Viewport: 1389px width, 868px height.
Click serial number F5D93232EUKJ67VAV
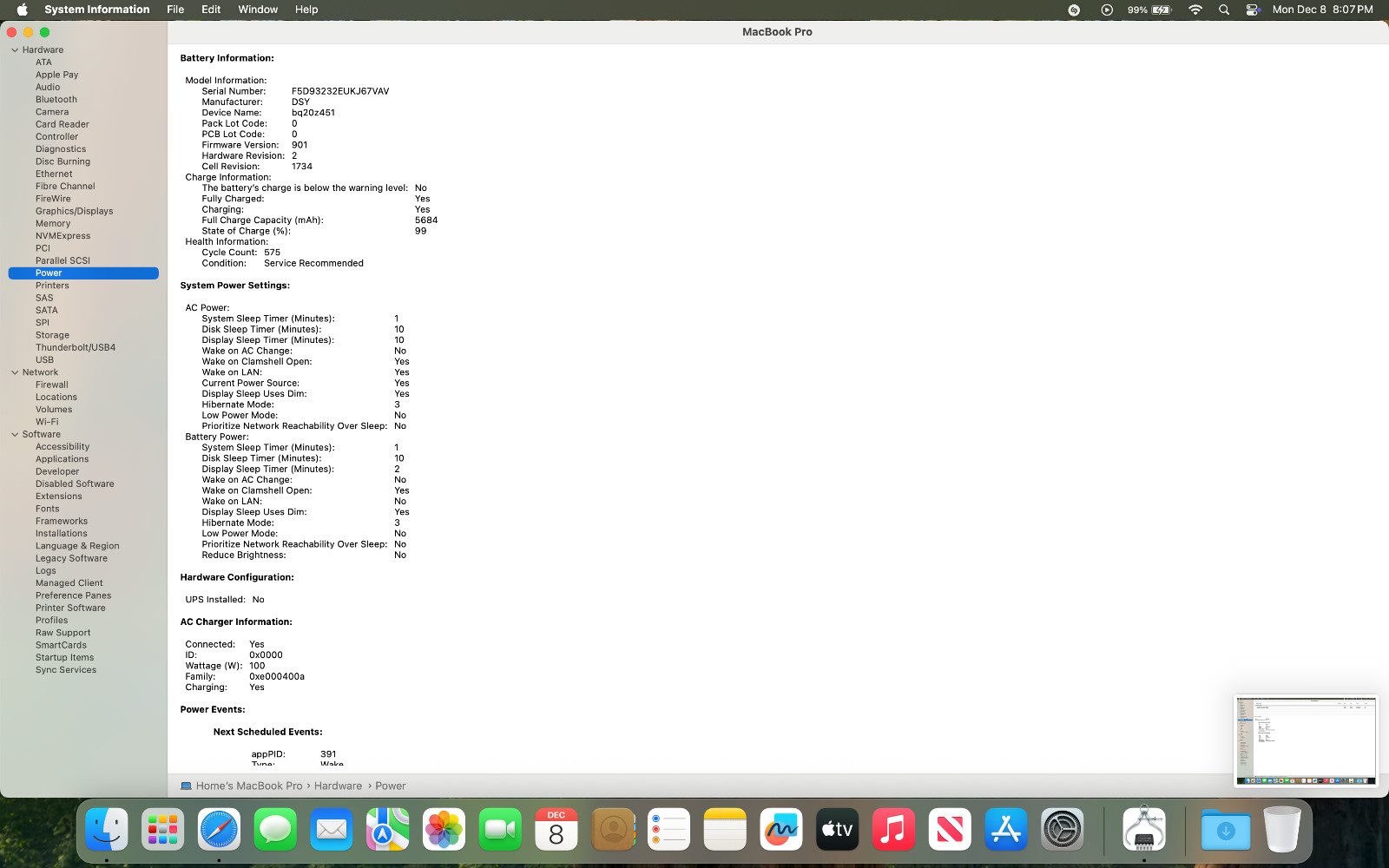[x=340, y=91]
